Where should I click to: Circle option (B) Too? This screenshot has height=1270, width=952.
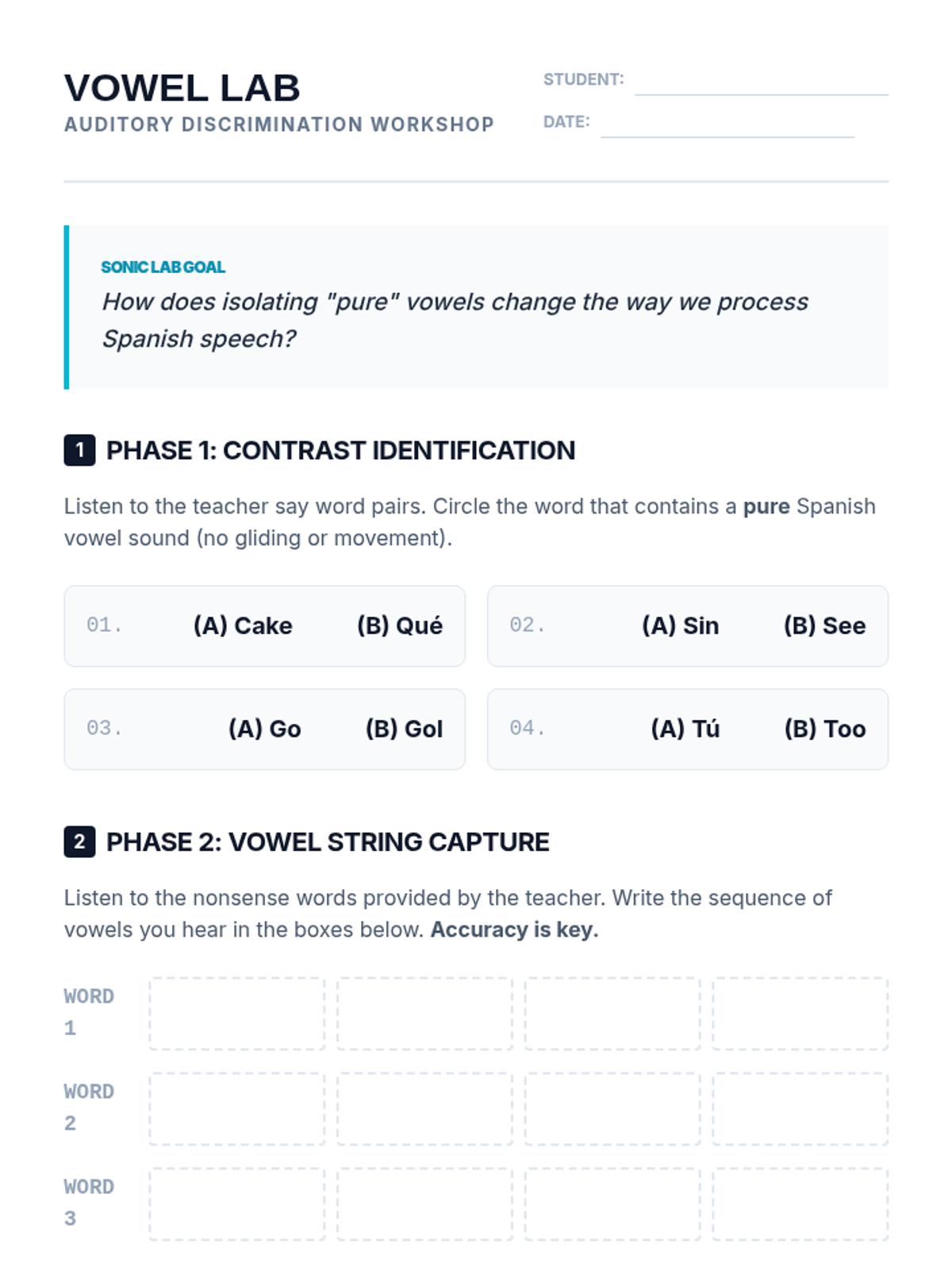coord(824,729)
